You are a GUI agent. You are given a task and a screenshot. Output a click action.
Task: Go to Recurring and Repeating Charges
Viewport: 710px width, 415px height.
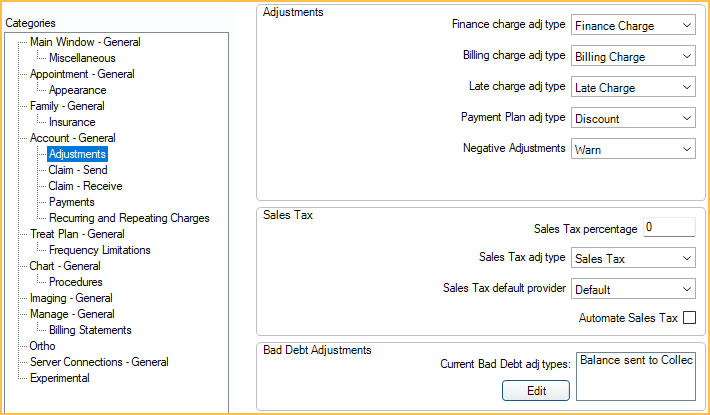pyautogui.click(x=129, y=218)
